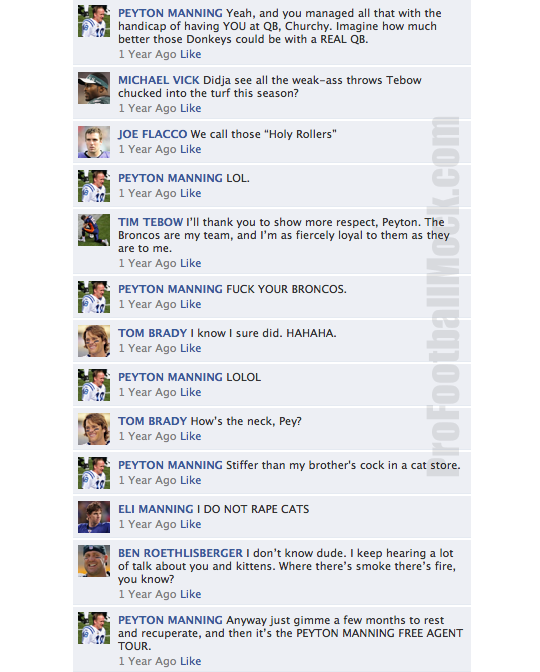Like Michael Vick's comment about Tebow's throws
The width and height of the screenshot is (540, 672).
tap(191, 108)
